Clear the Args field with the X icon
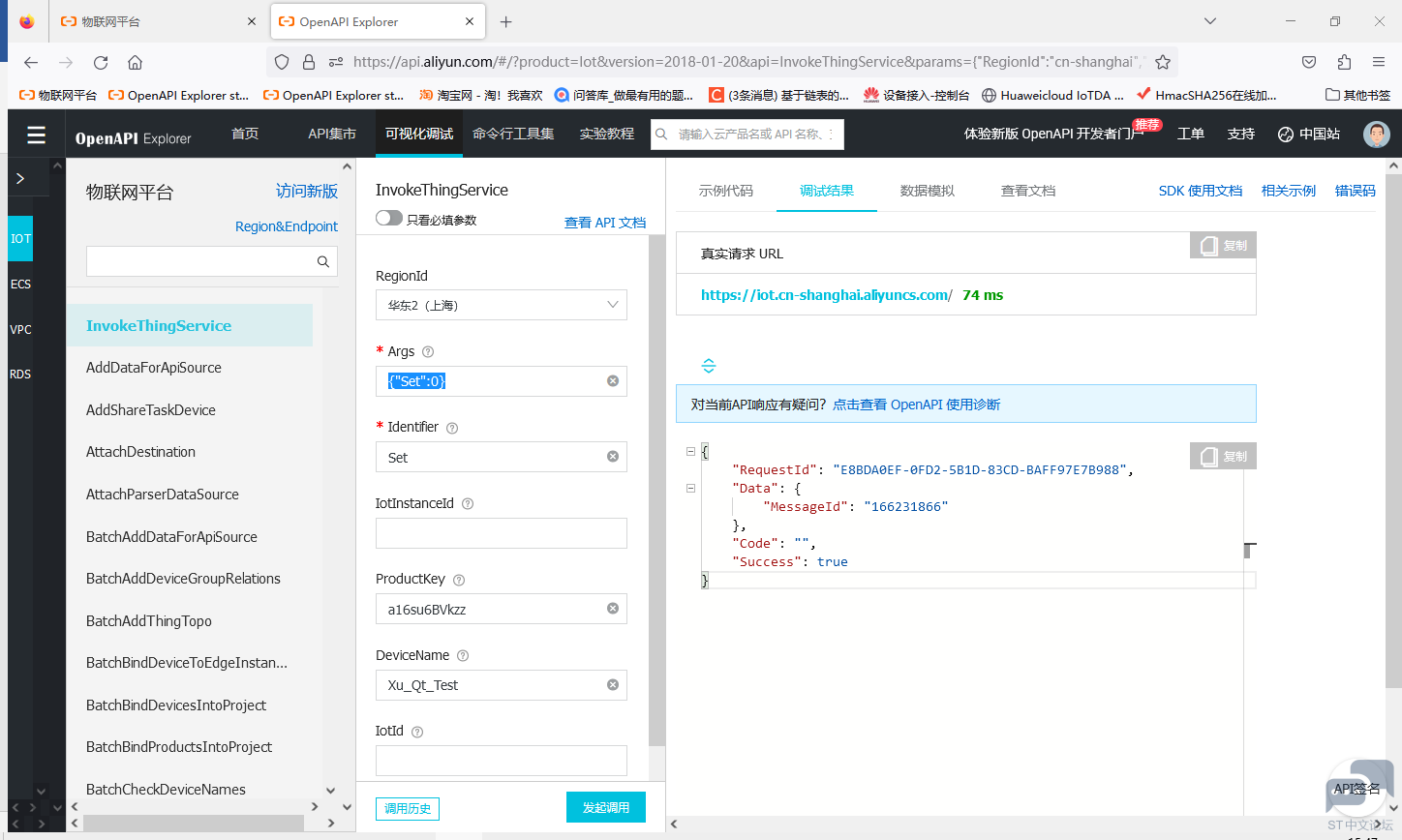The height and width of the screenshot is (840, 1402). click(x=613, y=381)
